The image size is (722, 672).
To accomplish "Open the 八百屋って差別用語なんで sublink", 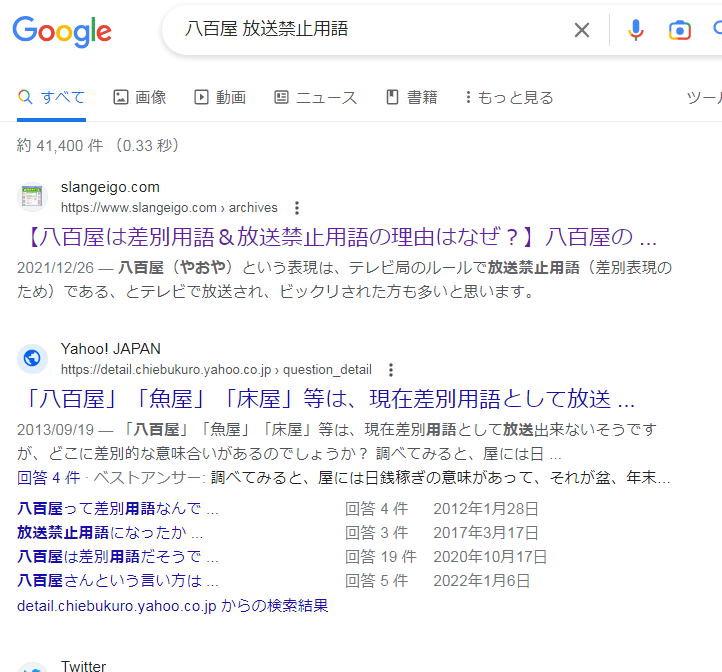I will click(x=118, y=509).
